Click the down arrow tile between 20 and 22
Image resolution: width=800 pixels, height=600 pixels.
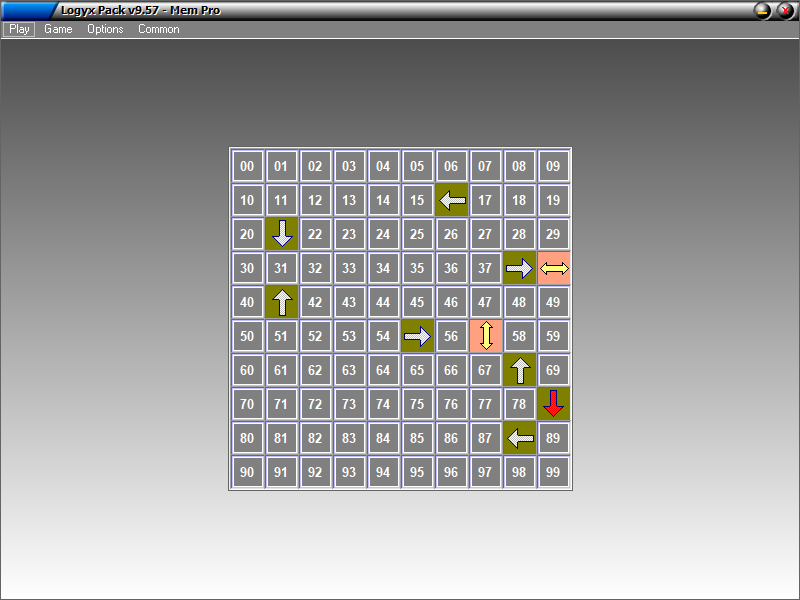(282, 234)
